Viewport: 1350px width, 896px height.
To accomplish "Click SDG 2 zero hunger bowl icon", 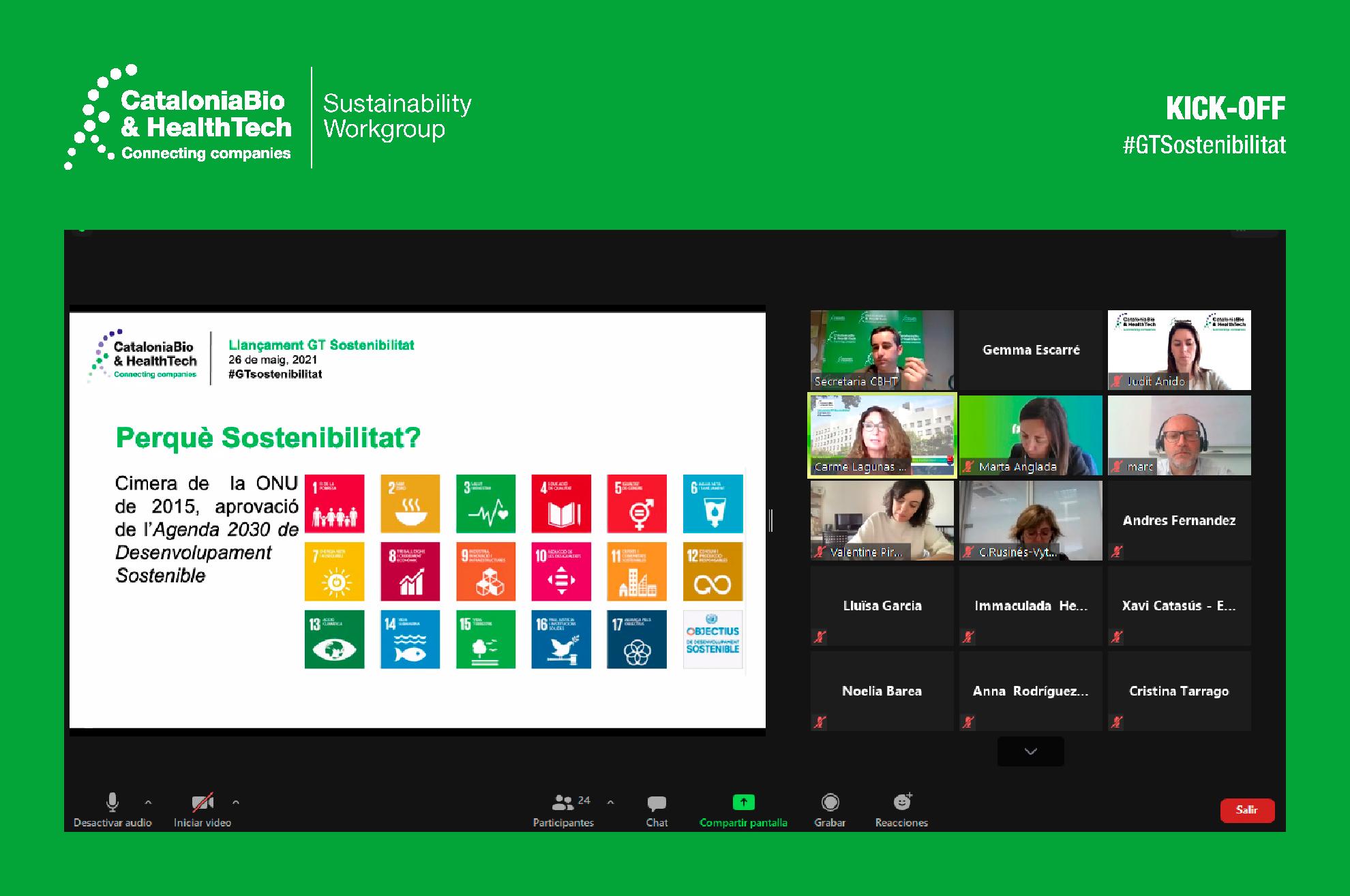I will click(x=410, y=503).
